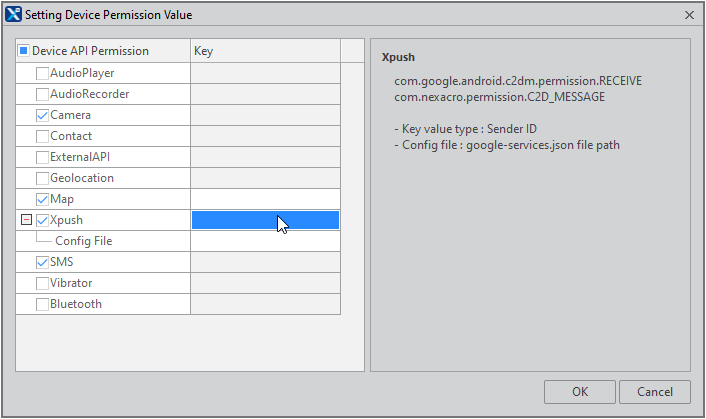Close the Setting Device Permission Value dialog
Viewport: 706px width, 419px height.
689,15
